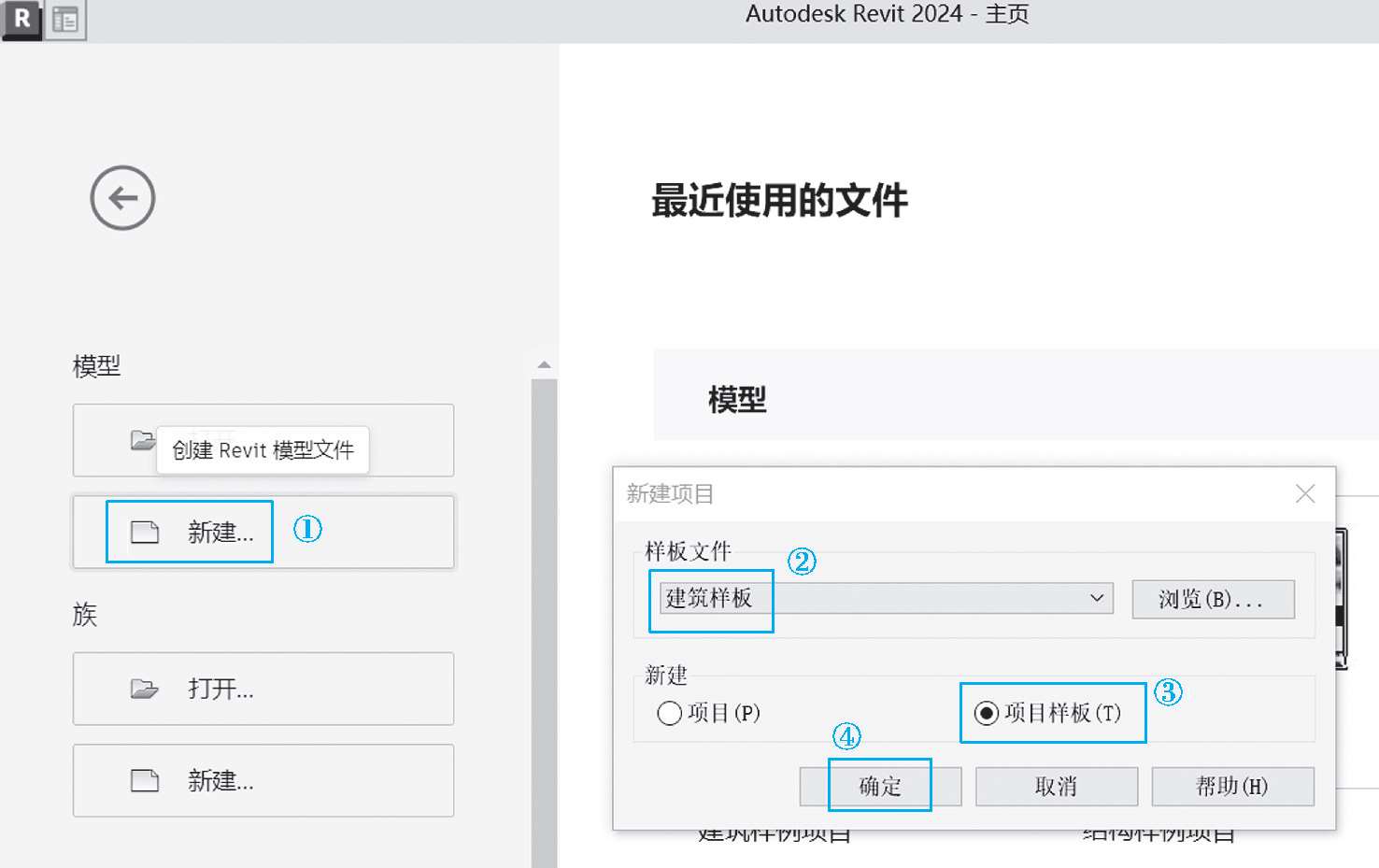Click the left panel's vertical scrollbar thumb

544,622
